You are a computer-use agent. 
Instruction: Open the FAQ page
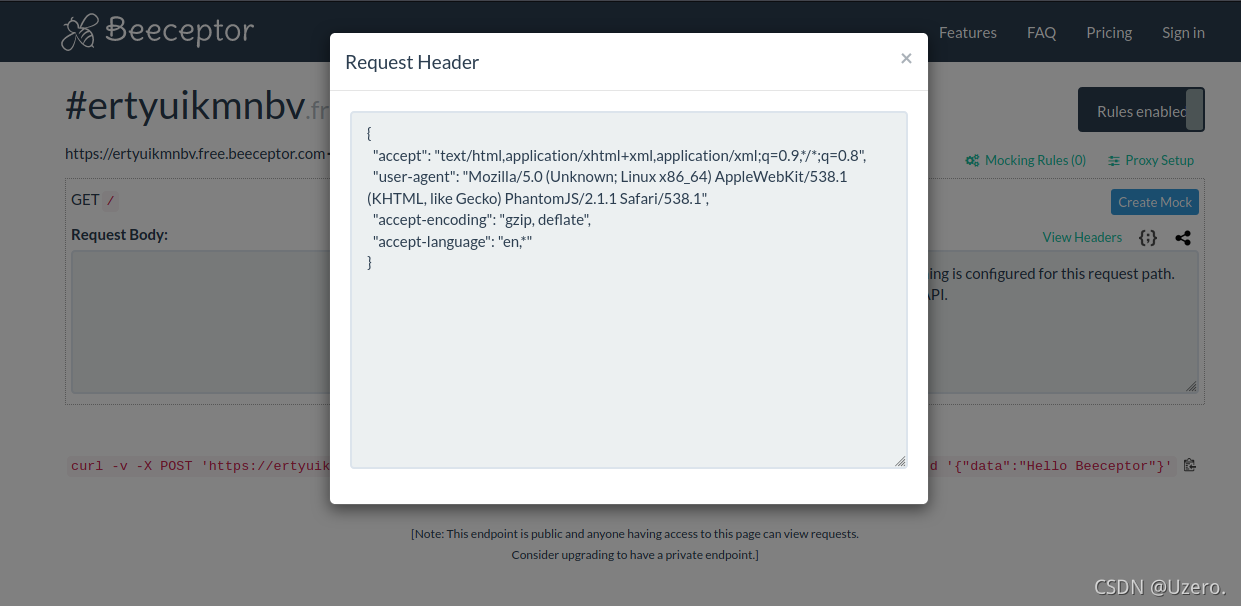[1041, 32]
